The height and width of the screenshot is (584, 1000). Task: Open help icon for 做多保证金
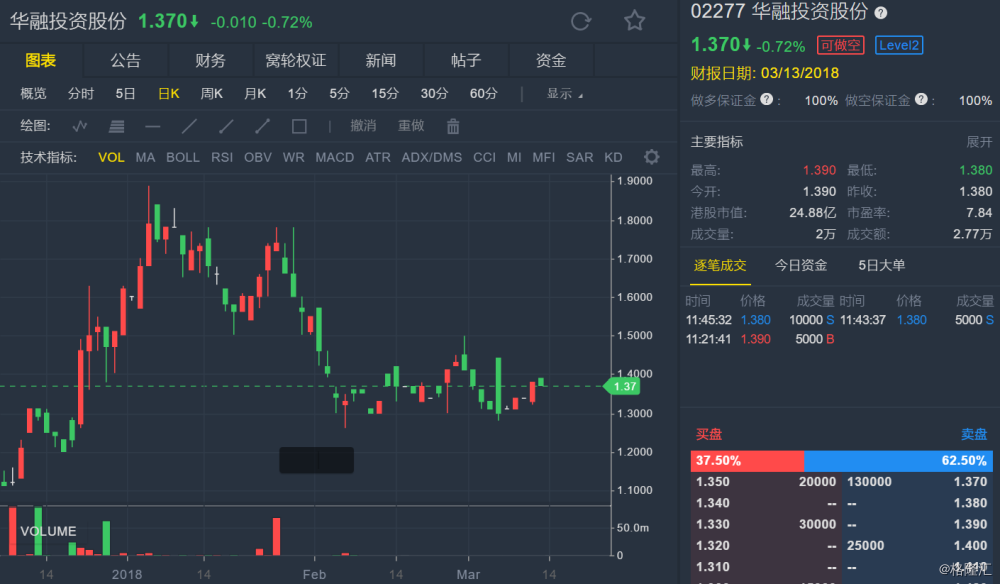[x=767, y=99]
